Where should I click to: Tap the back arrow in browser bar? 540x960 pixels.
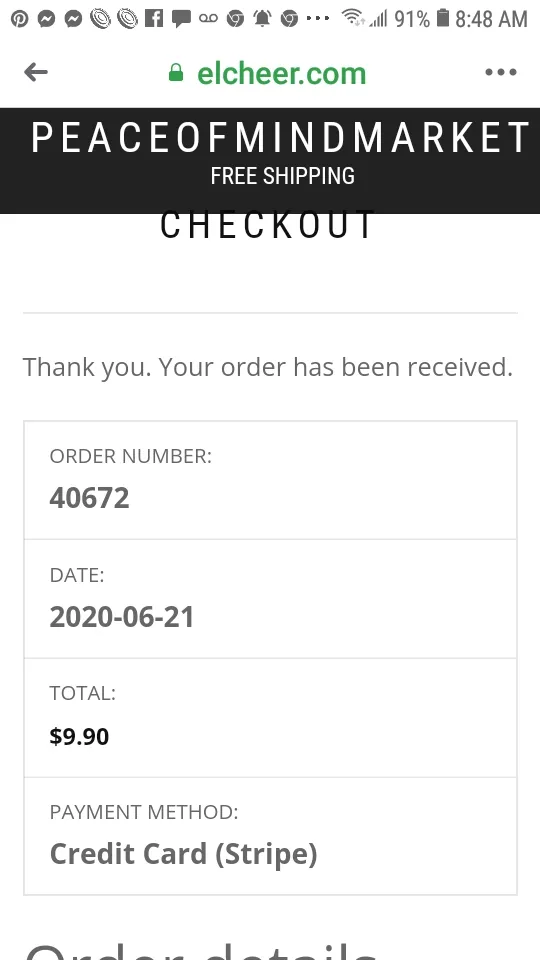point(36,72)
